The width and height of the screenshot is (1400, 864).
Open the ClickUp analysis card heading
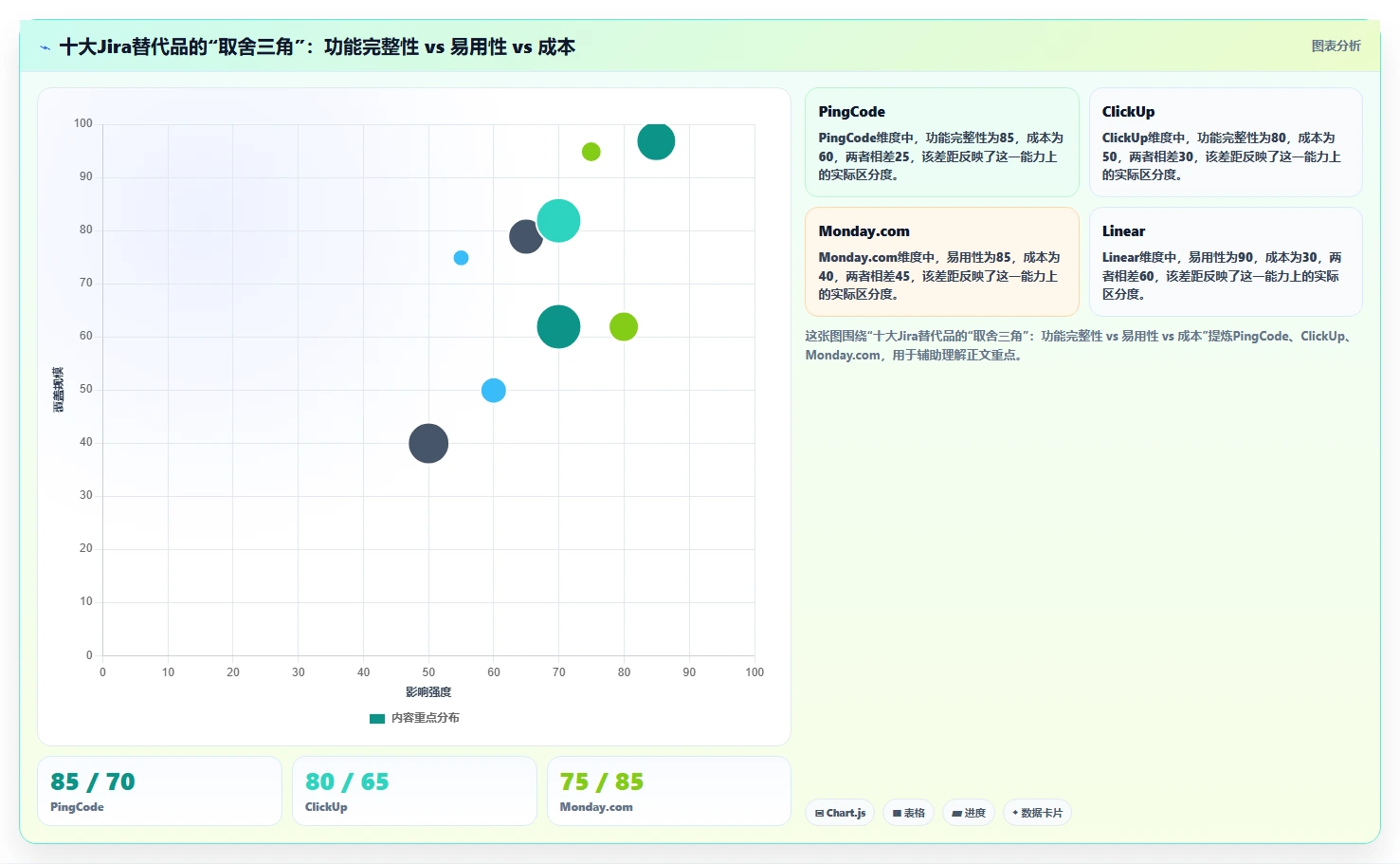point(1128,112)
